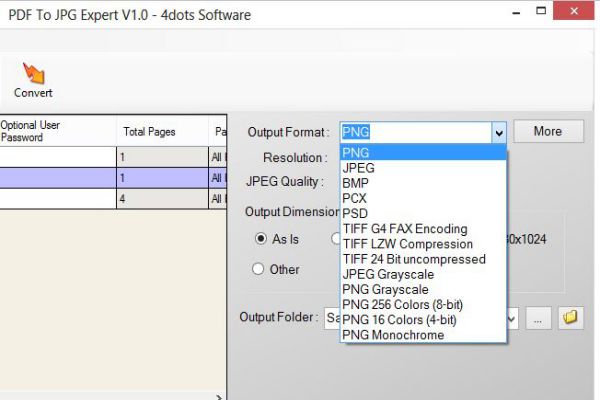Select the Other dimension radio button
600x400 pixels.
[258, 269]
